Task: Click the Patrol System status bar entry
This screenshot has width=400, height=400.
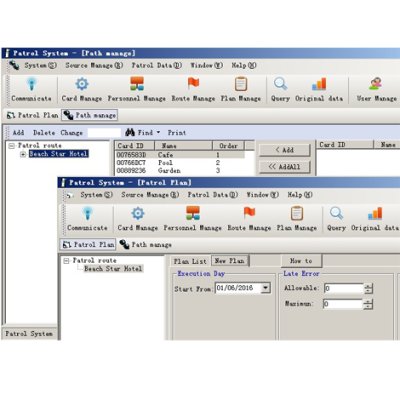Action: pos(29,334)
